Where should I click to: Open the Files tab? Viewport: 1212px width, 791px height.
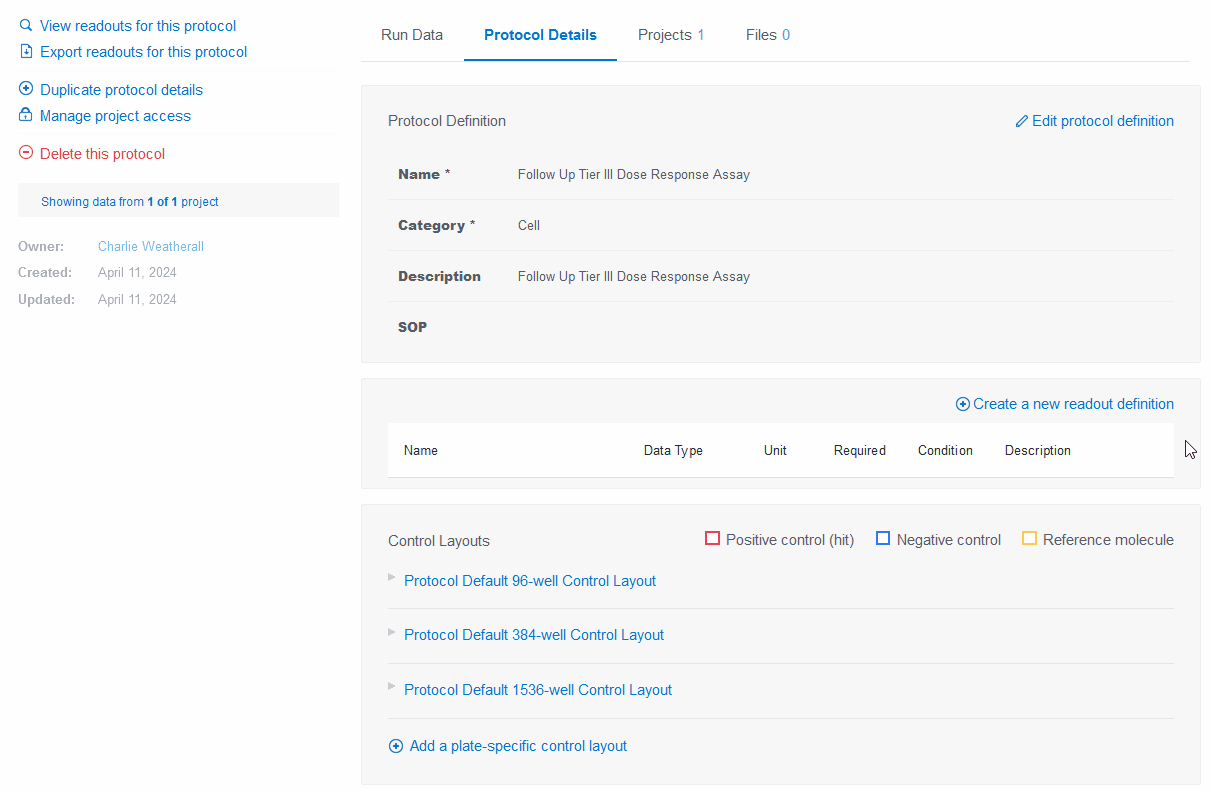tap(768, 35)
